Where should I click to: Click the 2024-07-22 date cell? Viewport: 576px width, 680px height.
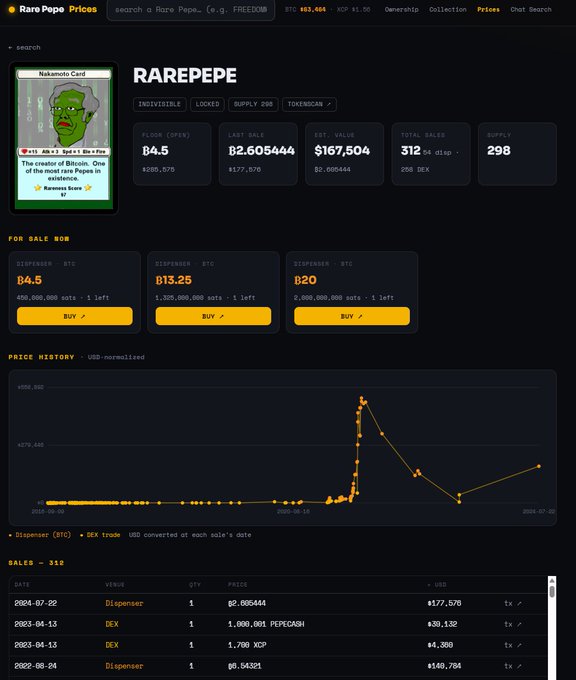[36, 603]
